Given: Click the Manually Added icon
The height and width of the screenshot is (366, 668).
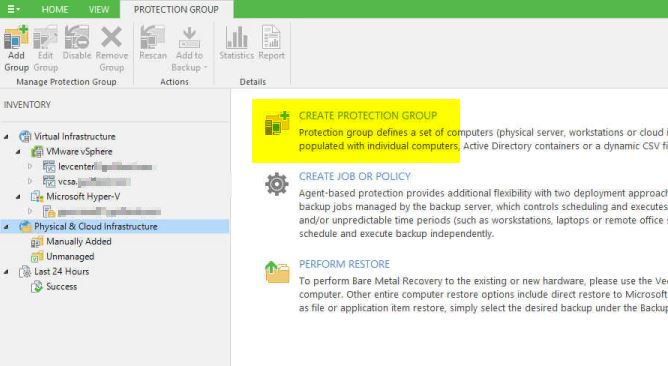Looking at the screenshot, I should tap(37, 242).
